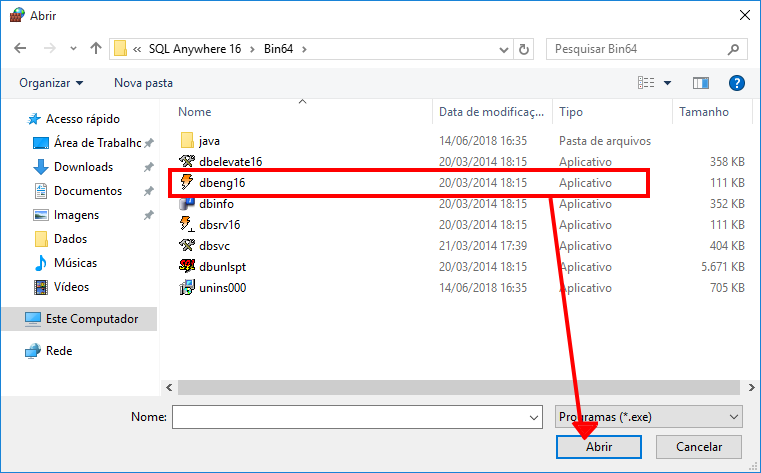Click the view mode icon

(x=646, y=83)
